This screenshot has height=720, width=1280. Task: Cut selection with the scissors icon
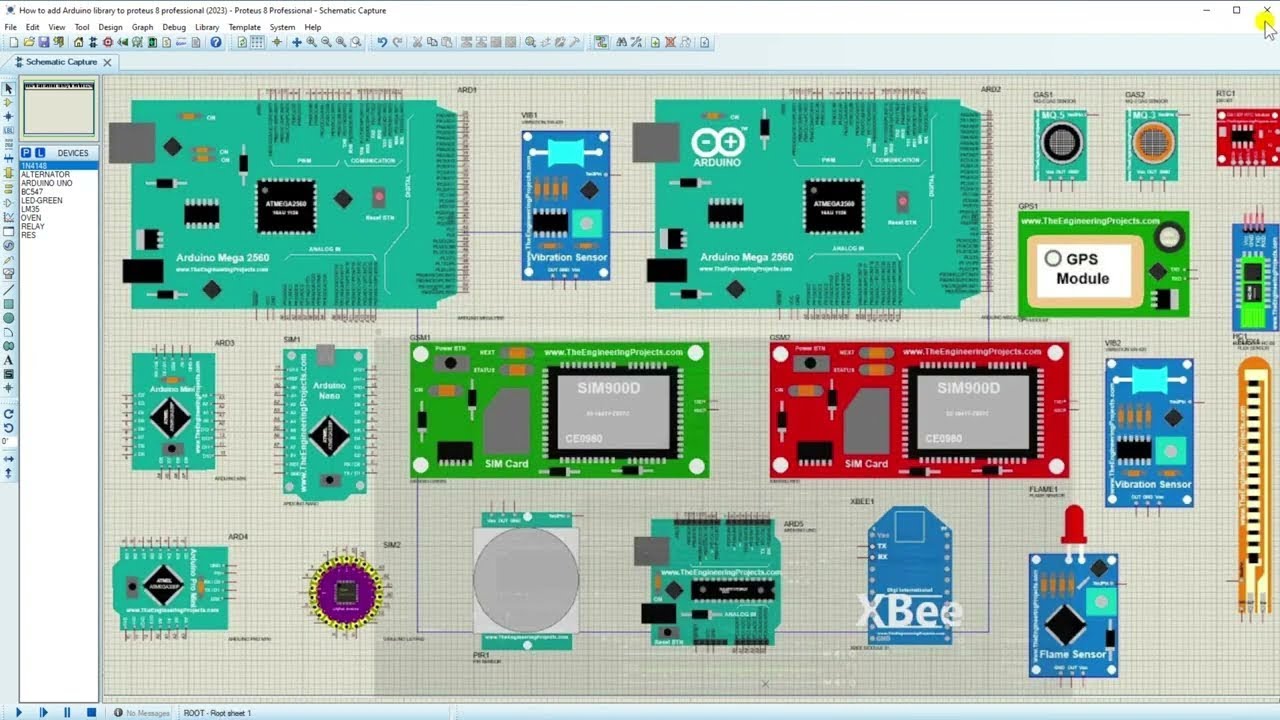pyautogui.click(x=418, y=42)
